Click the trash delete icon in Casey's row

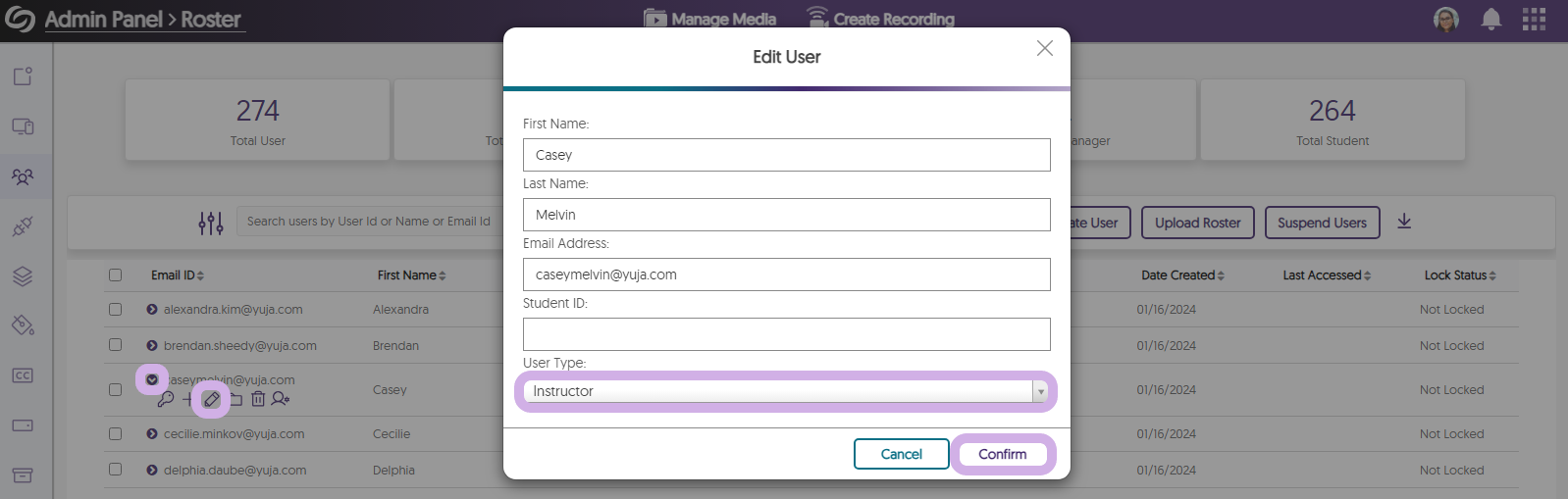[x=258, y=399]
